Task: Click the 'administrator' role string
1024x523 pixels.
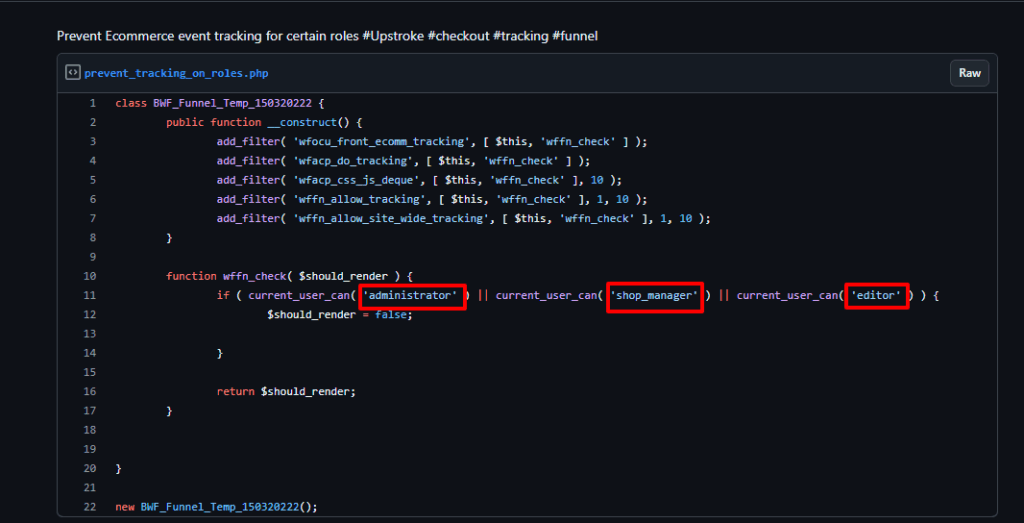Action: point(410,296)
